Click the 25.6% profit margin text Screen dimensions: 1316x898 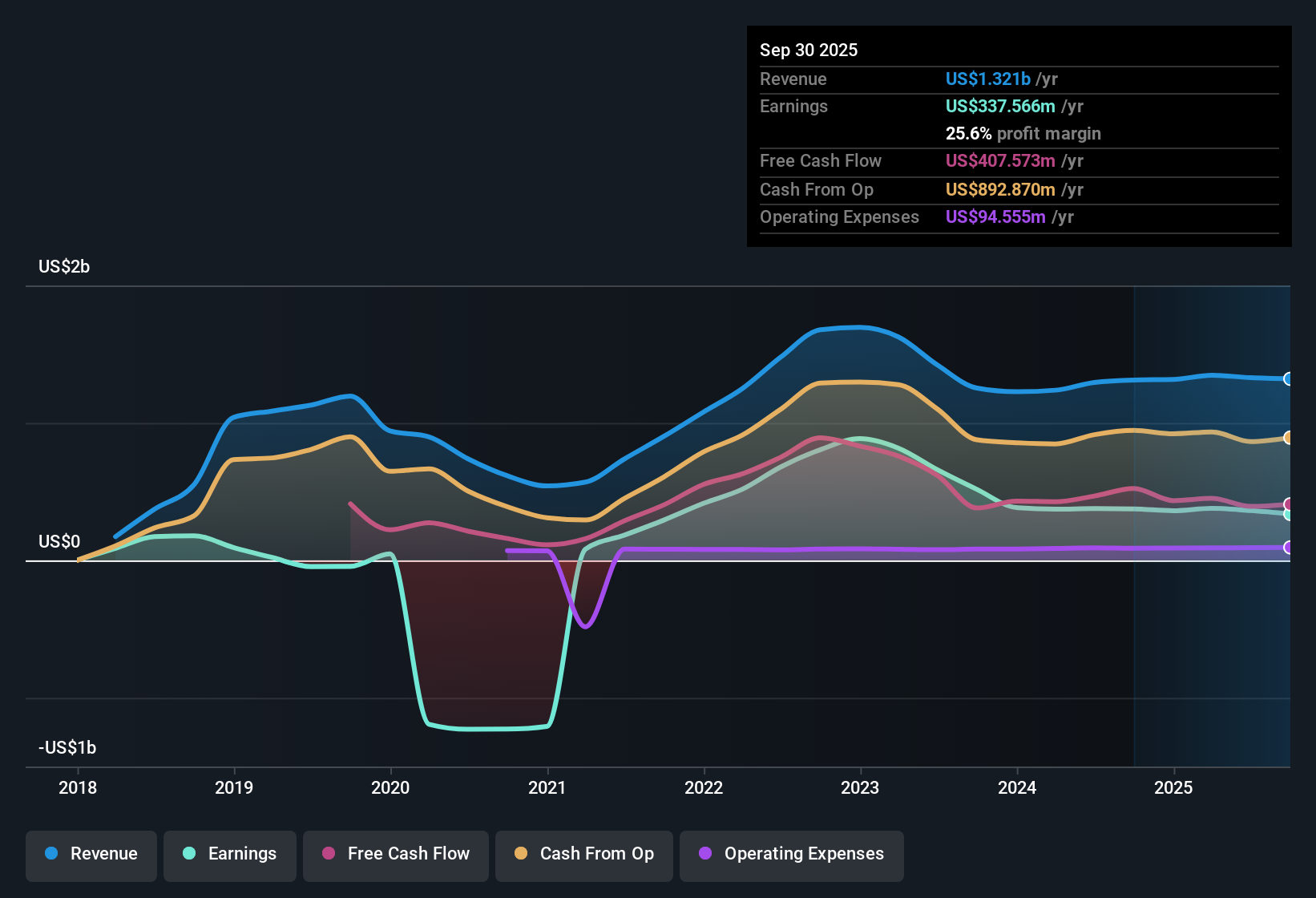[x=1023, y=133]
